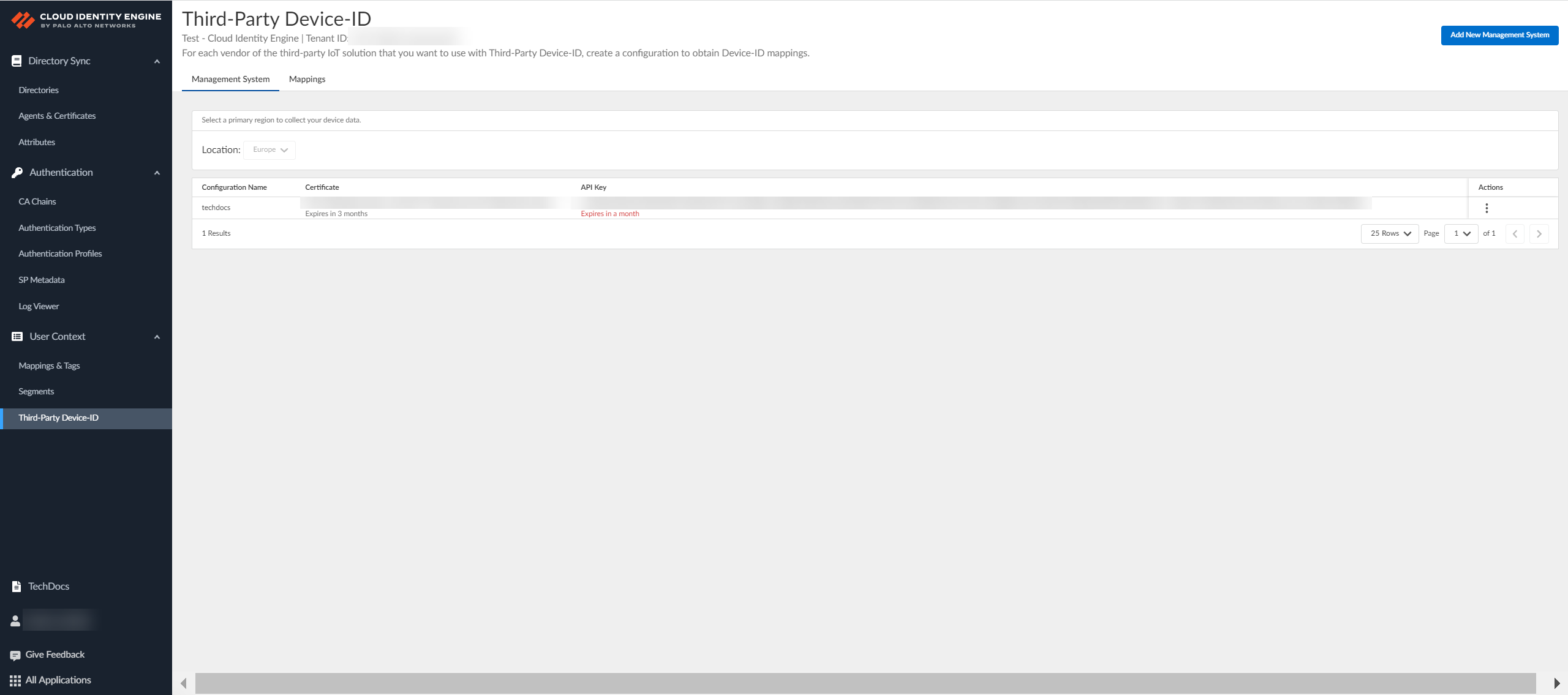Image resolution: width=1568 pixels, height=695 pixels.
Task: Collapse the Directory Sync section
Action: pyautogui.click(x=157, y=61)
